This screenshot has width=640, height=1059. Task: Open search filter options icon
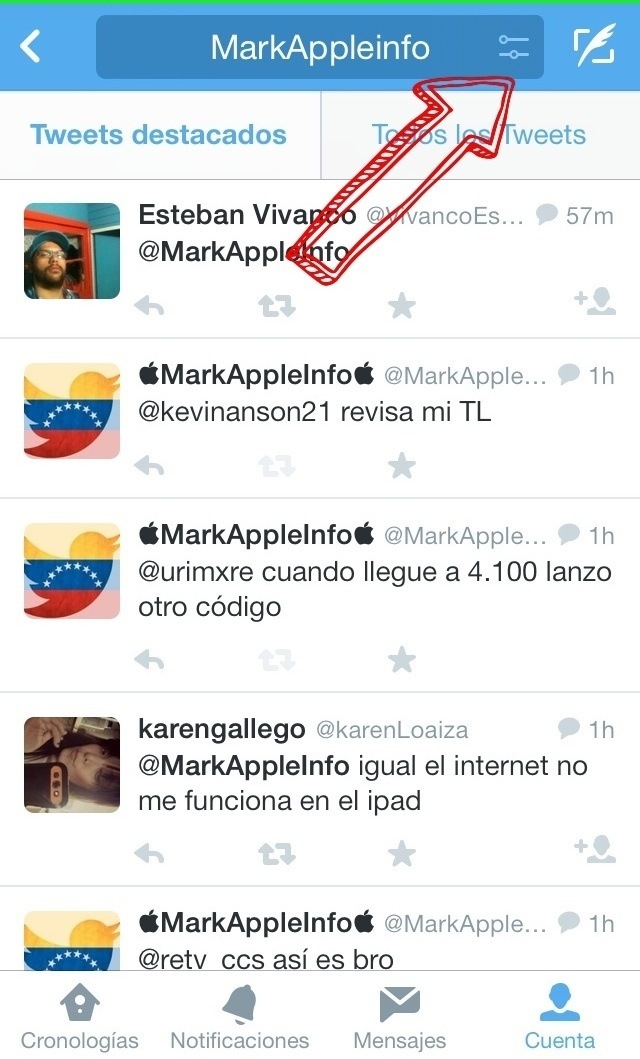click(513, 47)
